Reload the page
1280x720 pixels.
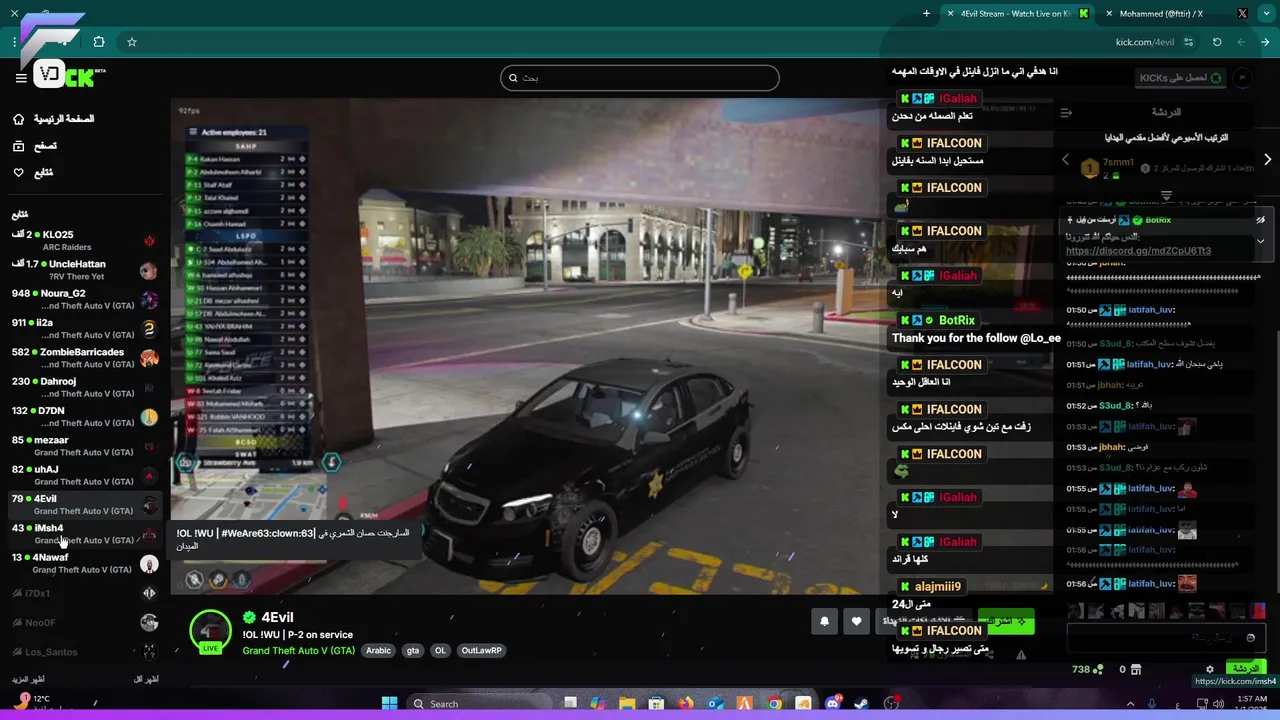click(x=1217, y=42)
